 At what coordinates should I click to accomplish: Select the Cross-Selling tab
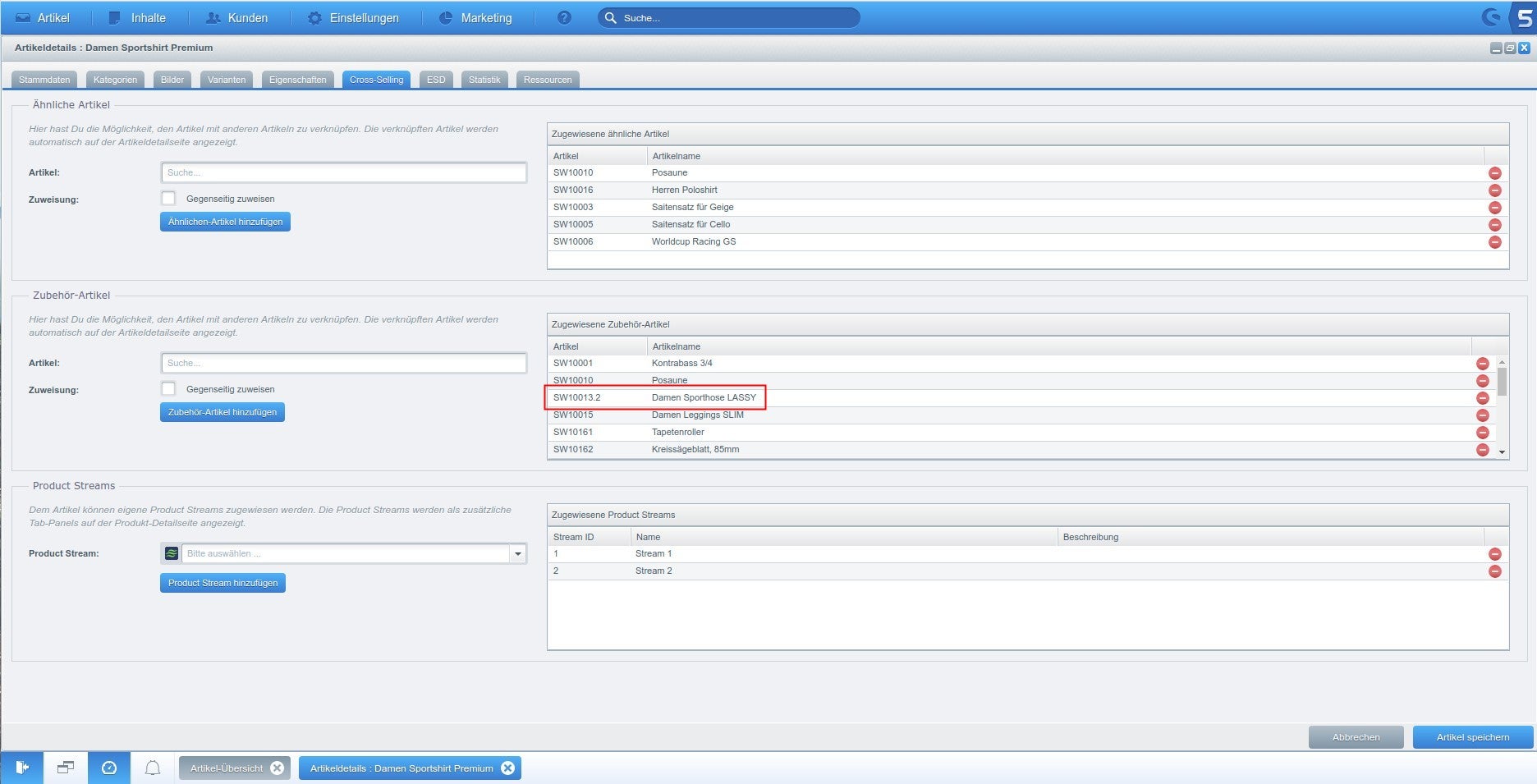point(376,80)
